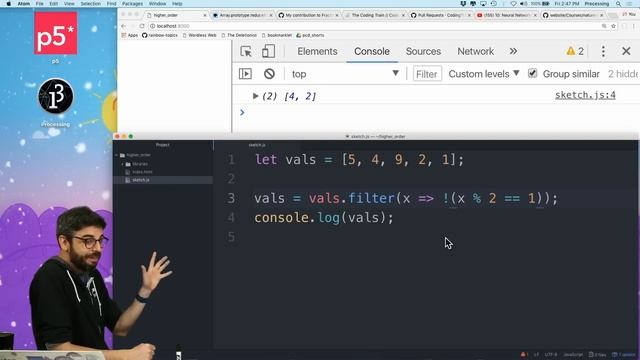Show more DevTools tabs with the chevrons
Screen dimensions: 640x360
[x=513, y=51]
